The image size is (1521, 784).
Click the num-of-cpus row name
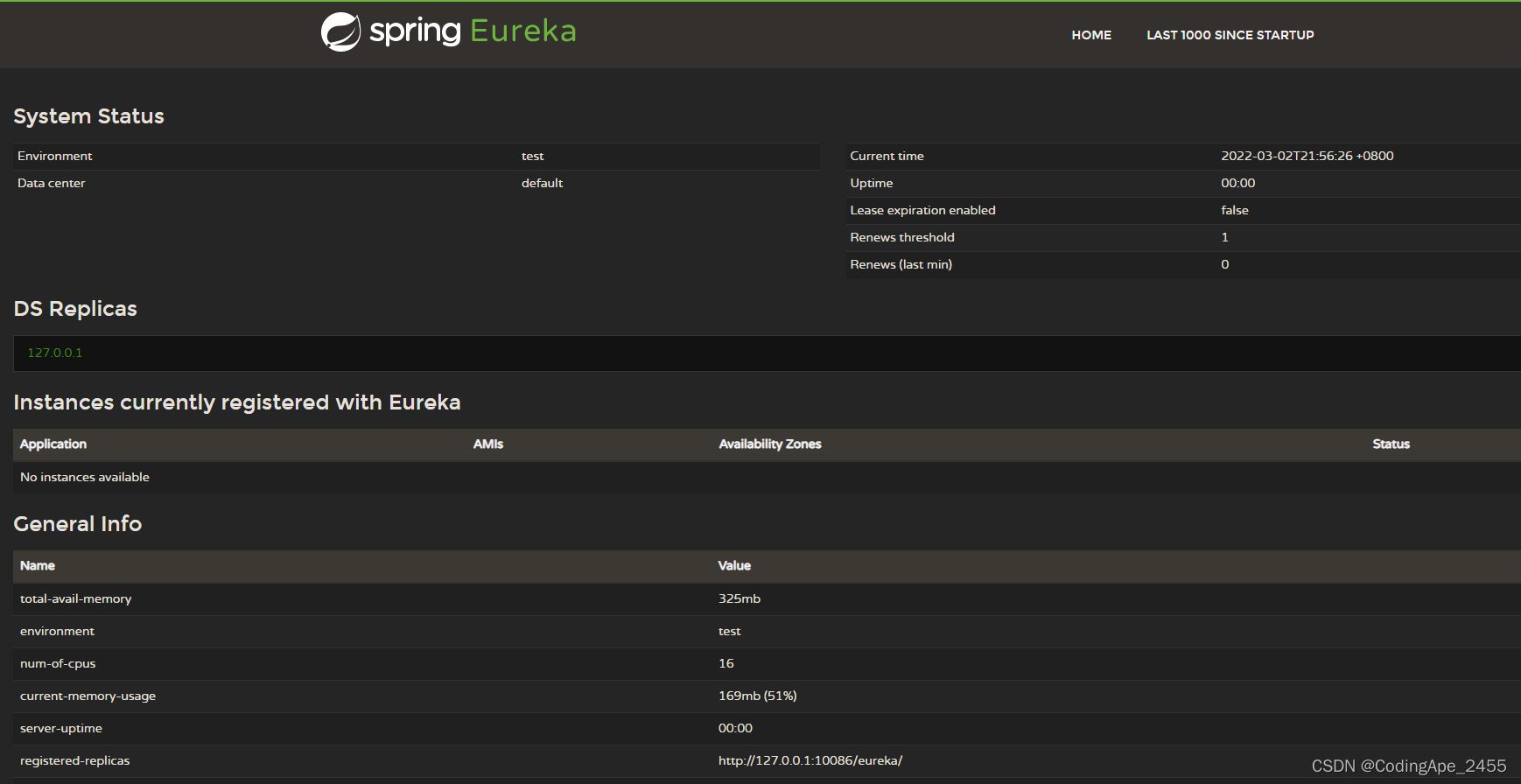click(58, 663)
